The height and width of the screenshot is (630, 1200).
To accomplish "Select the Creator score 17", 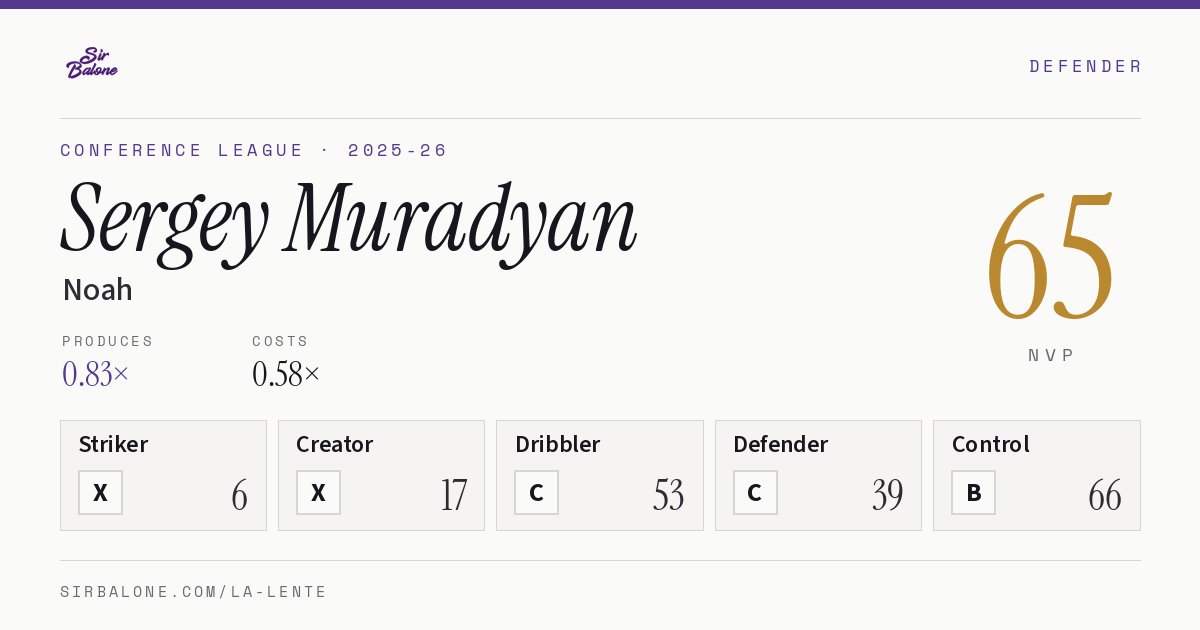I will [453, 495].
